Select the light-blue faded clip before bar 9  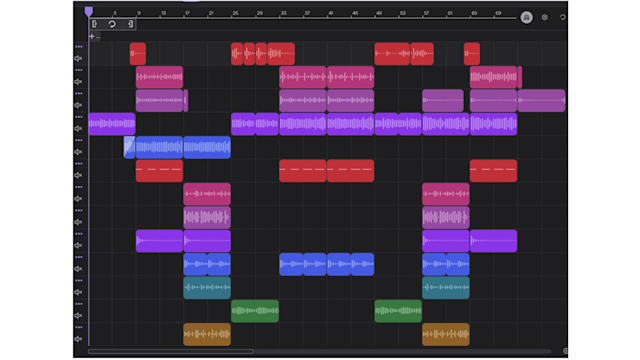pos(129,147)
